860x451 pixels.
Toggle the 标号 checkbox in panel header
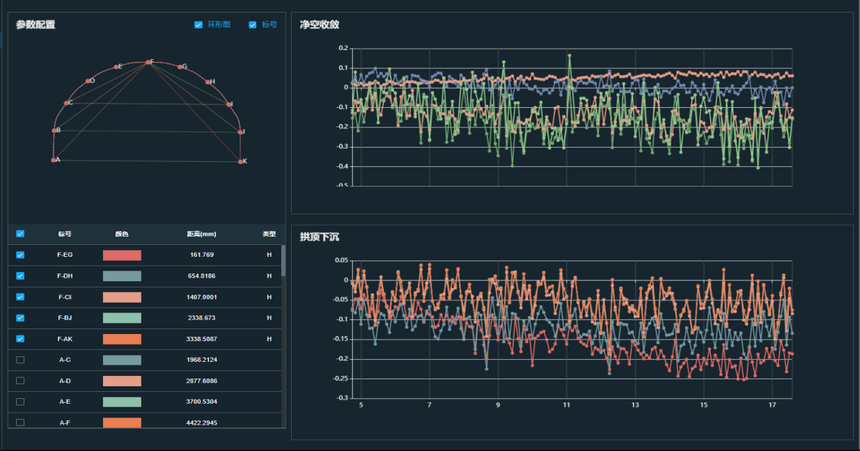(252, 25)
